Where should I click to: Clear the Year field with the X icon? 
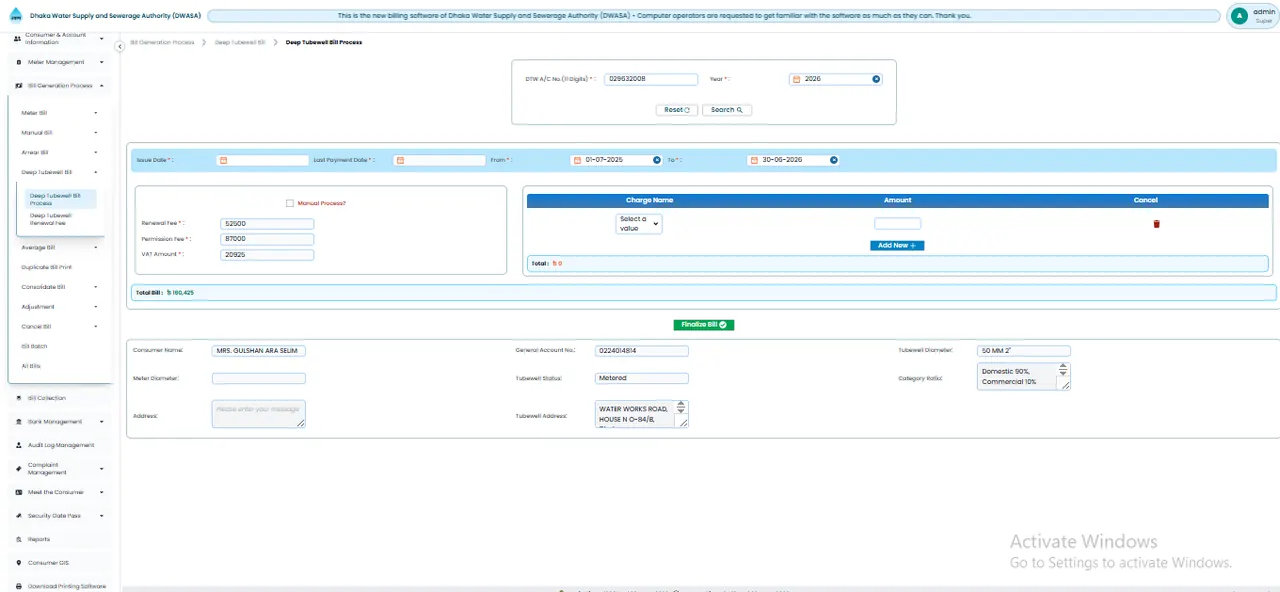tap(876, 79)
